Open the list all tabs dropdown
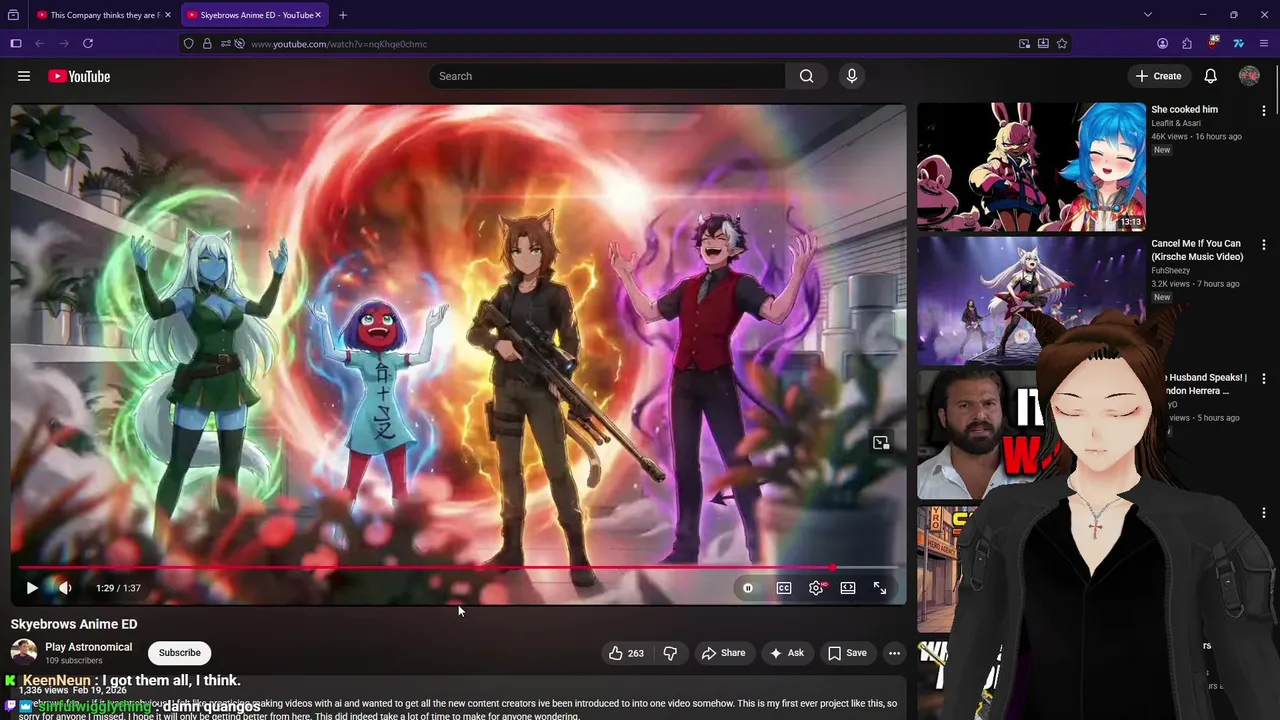 (1148, 15)
